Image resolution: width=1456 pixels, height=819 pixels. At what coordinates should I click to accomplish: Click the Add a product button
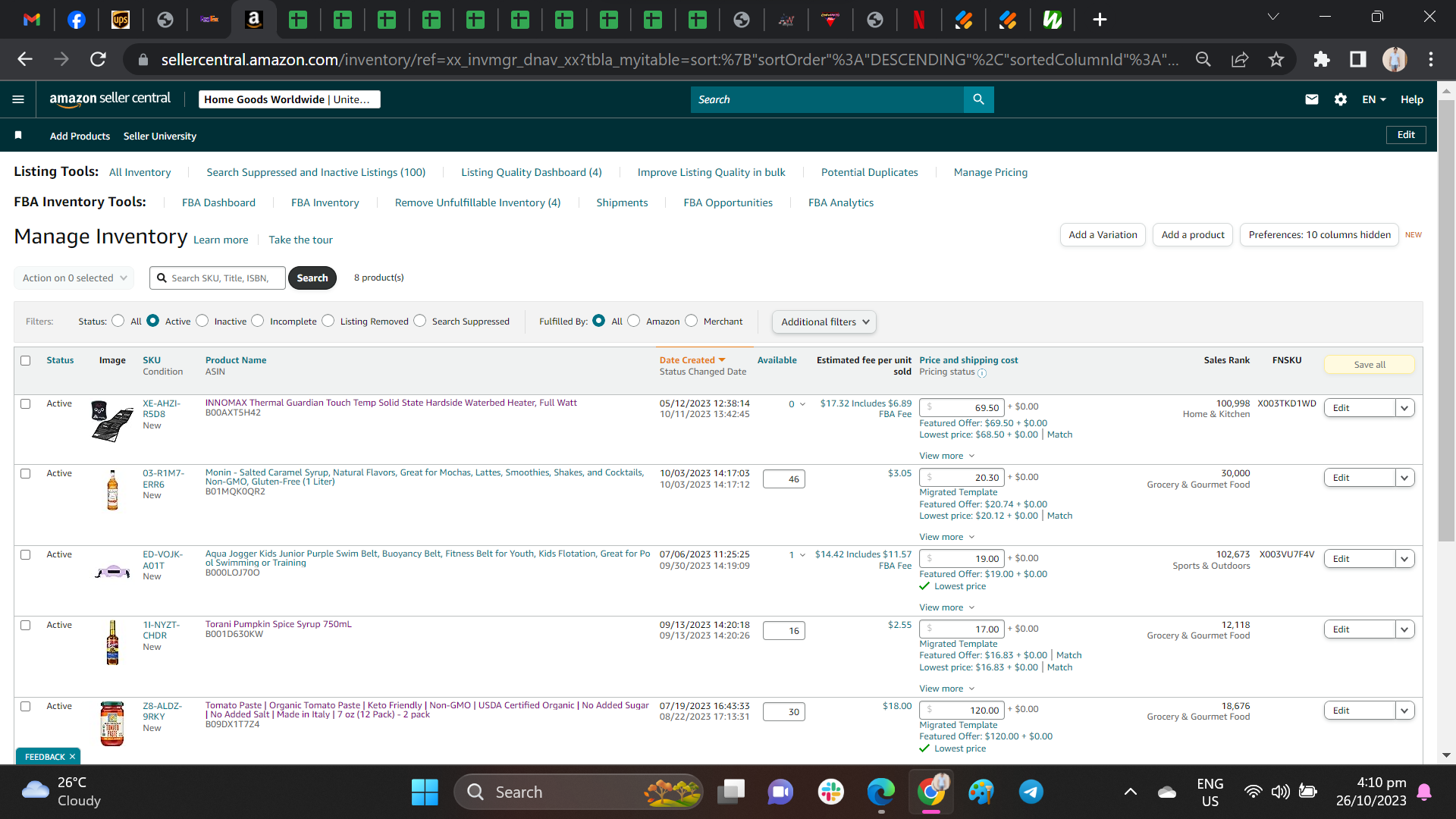click(x=1193, y=235)
